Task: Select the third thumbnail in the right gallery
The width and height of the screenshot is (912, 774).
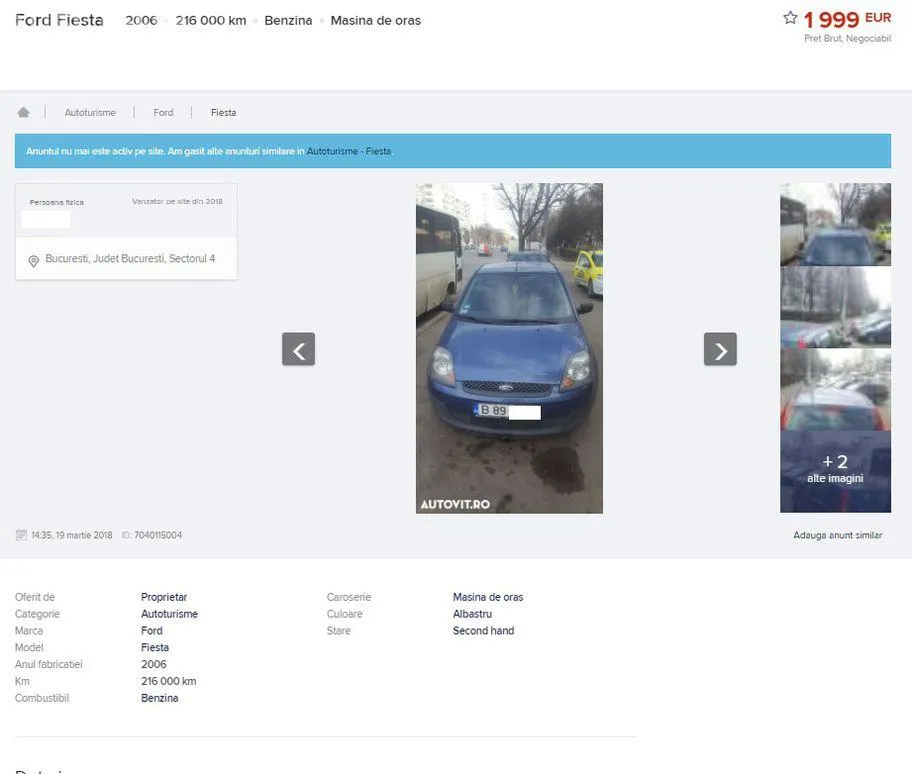Action: pos(835,389)
